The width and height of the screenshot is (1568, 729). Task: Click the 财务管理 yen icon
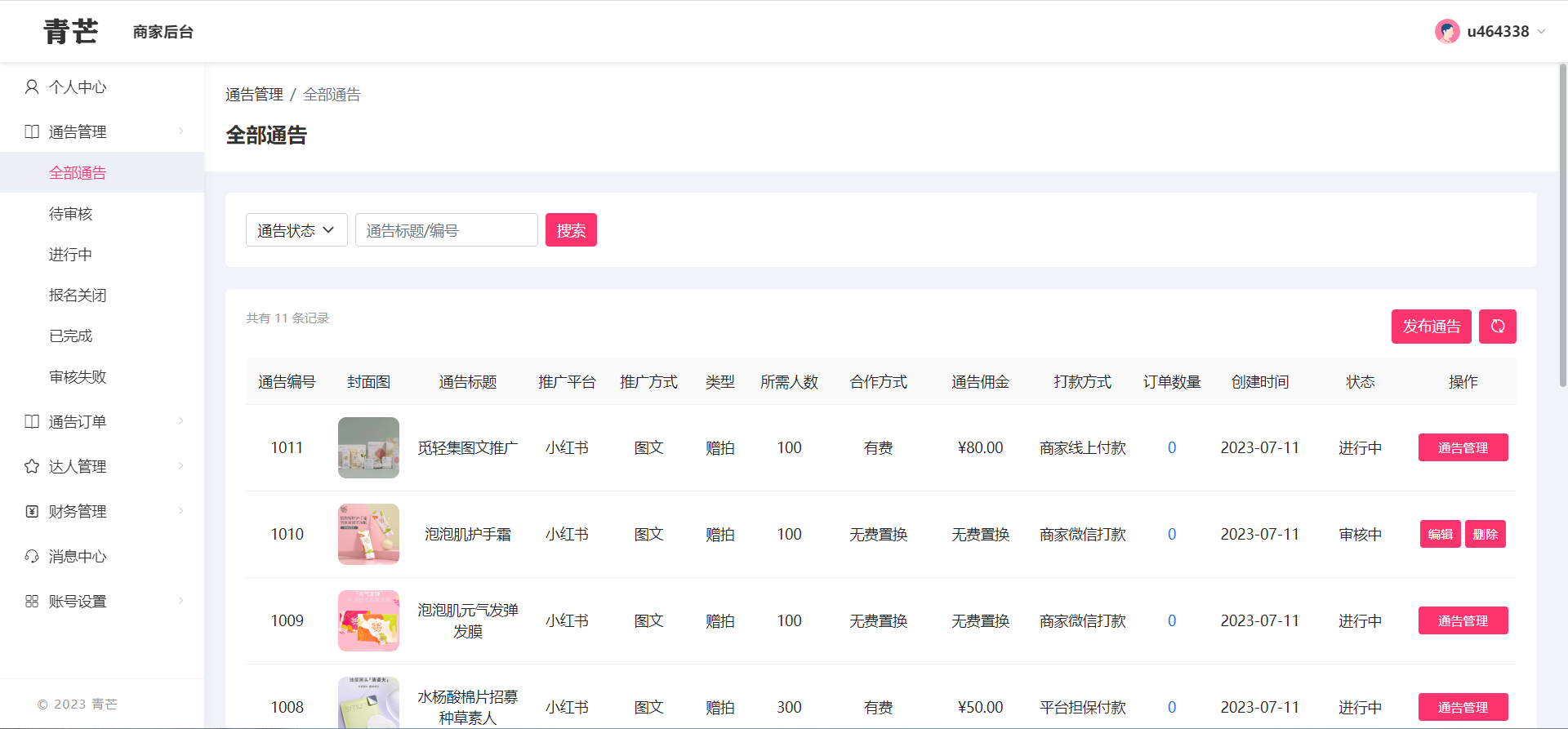(x=32, y=511)
